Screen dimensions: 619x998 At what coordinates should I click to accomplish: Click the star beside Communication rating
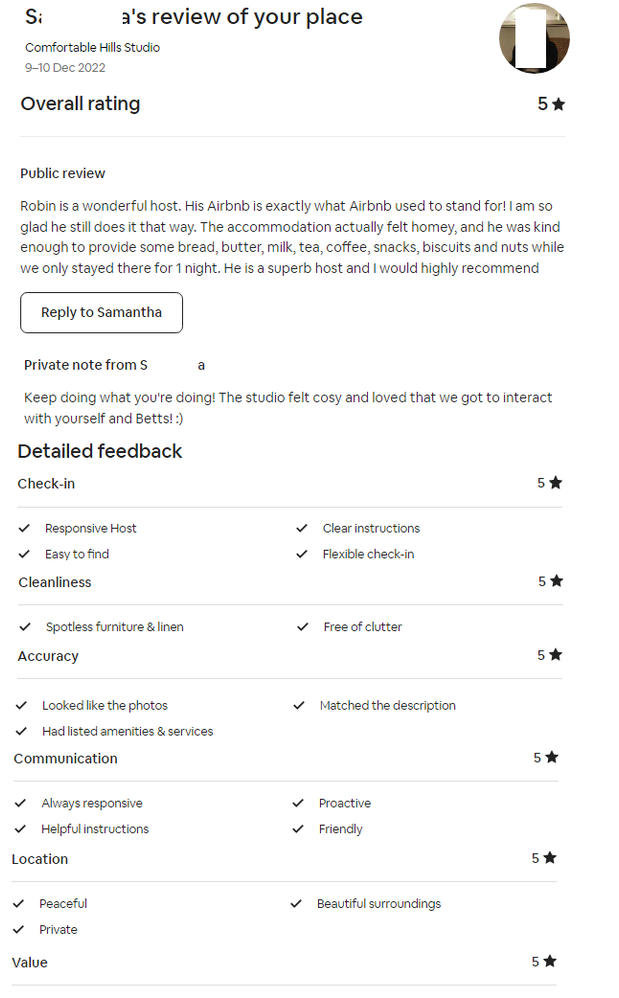554,757
